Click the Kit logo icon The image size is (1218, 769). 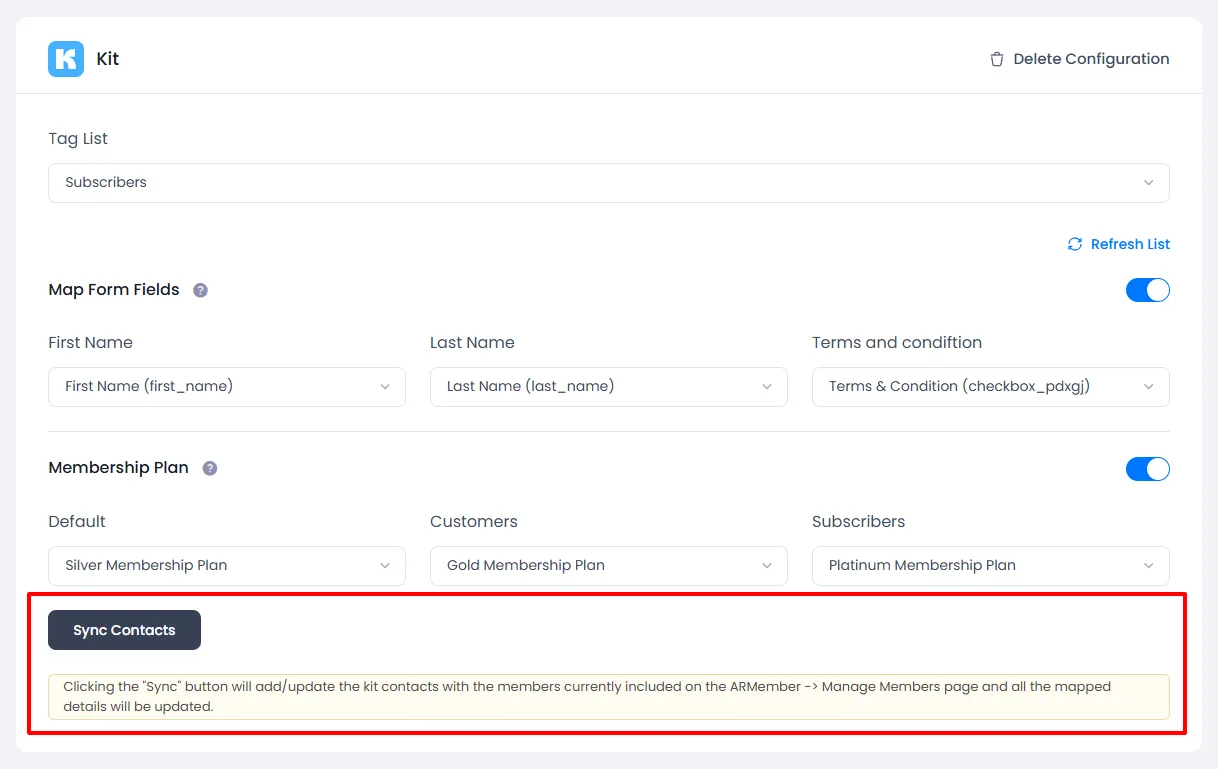coord(65,58)
